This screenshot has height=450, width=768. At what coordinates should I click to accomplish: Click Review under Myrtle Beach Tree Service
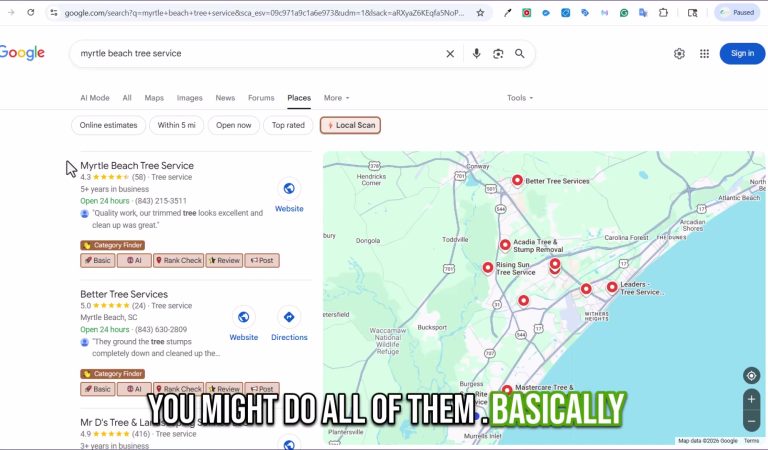pos(224,261)
